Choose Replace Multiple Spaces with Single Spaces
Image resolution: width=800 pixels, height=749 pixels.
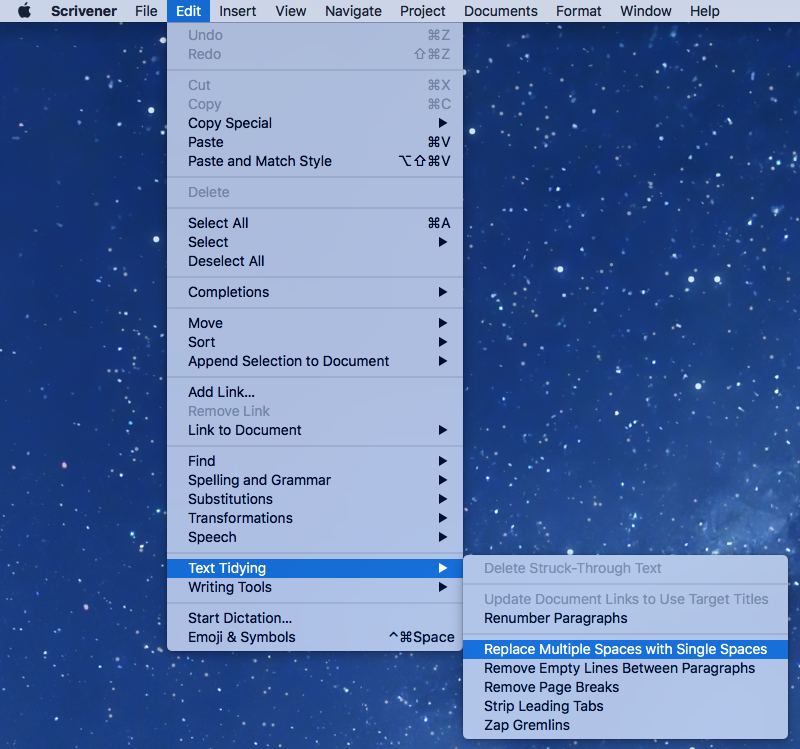tap(625, 649)
